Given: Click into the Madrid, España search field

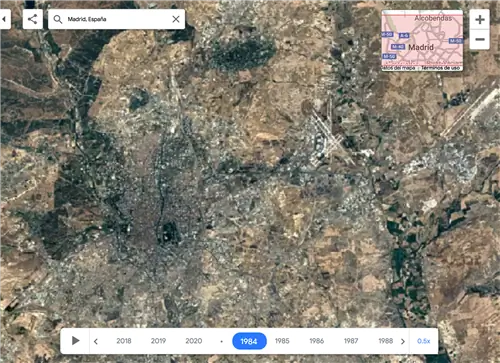Looking at the screenshot, I should [x=116, y=19].
